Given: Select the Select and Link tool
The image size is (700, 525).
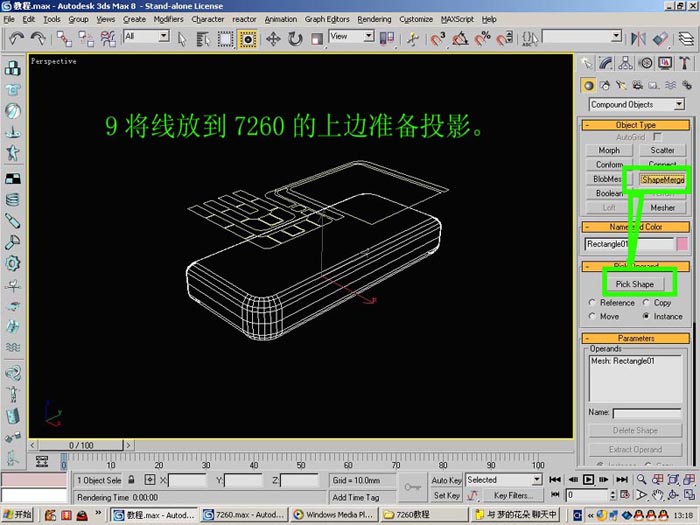Looking at the screenshot, I should coord(64,39).
